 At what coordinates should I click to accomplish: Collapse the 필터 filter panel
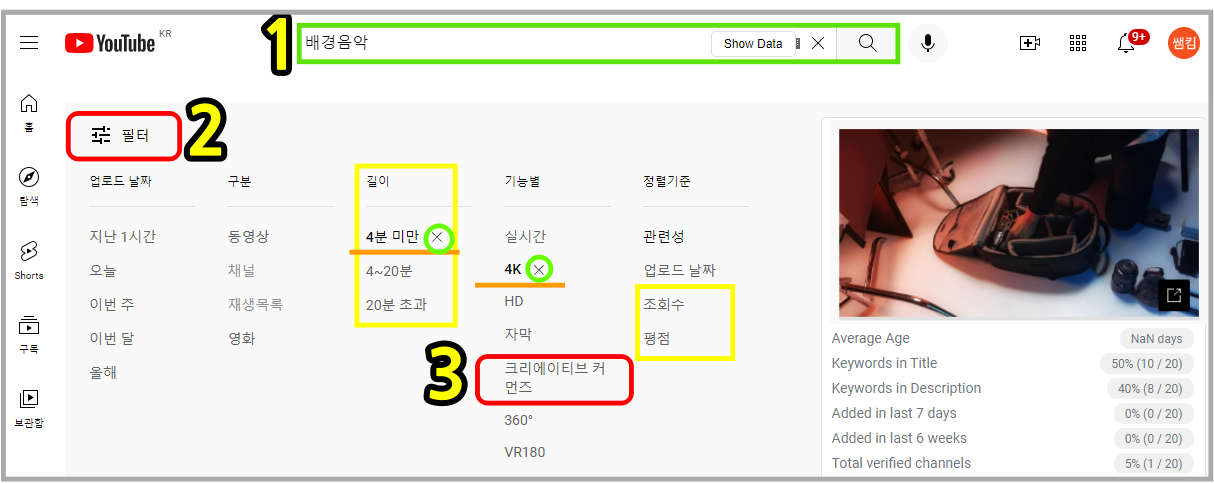121,135
